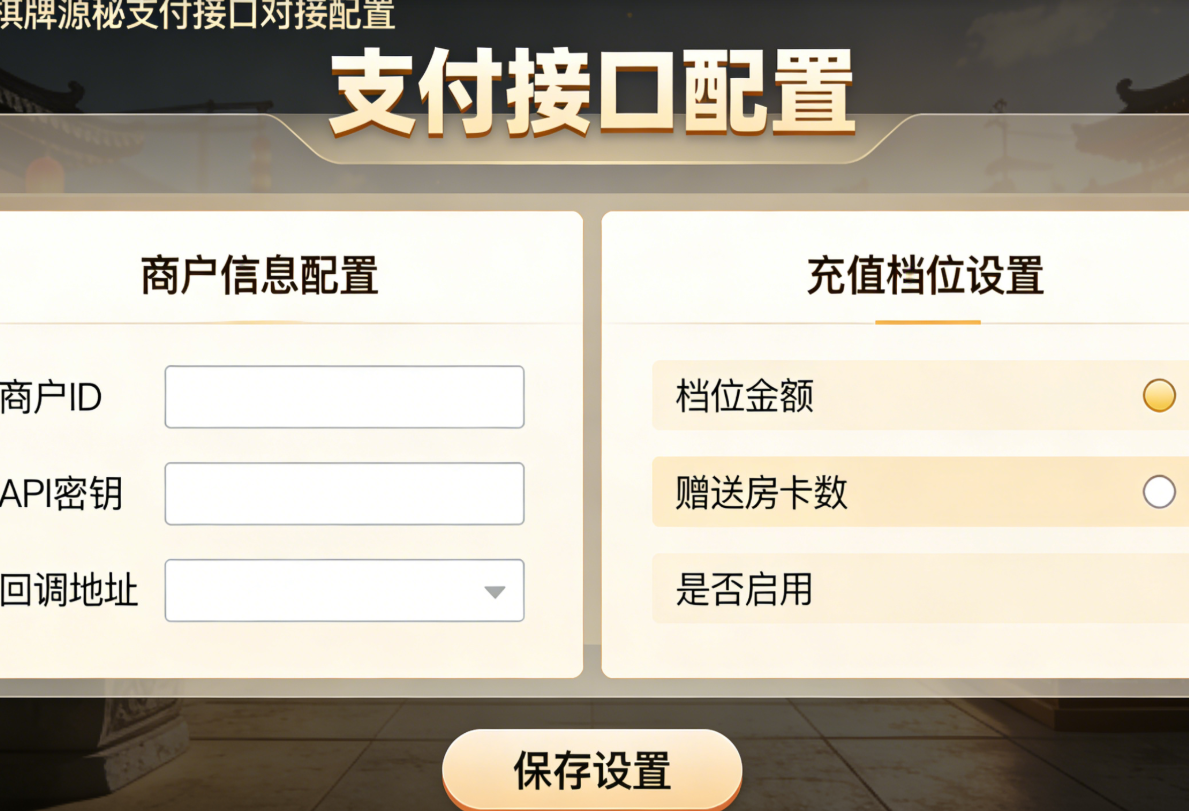Click the page title 支付接口配置
This screenshot has height=811, width=1189.
(x=593, y=88)
